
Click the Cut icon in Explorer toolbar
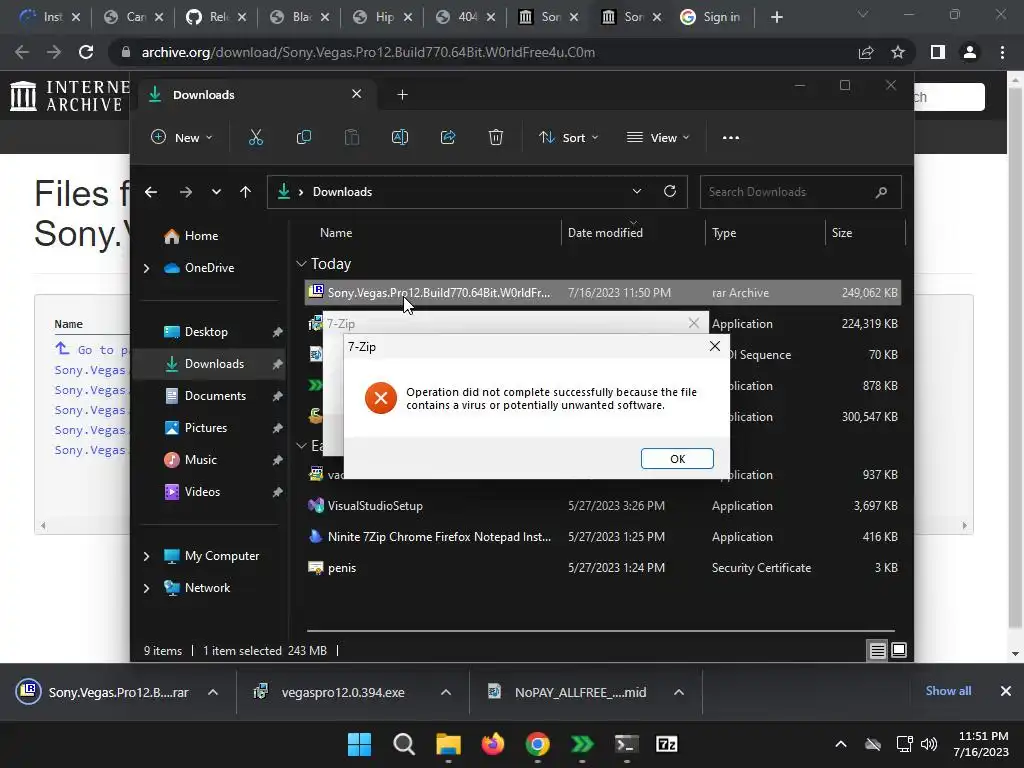coord(256,137)
